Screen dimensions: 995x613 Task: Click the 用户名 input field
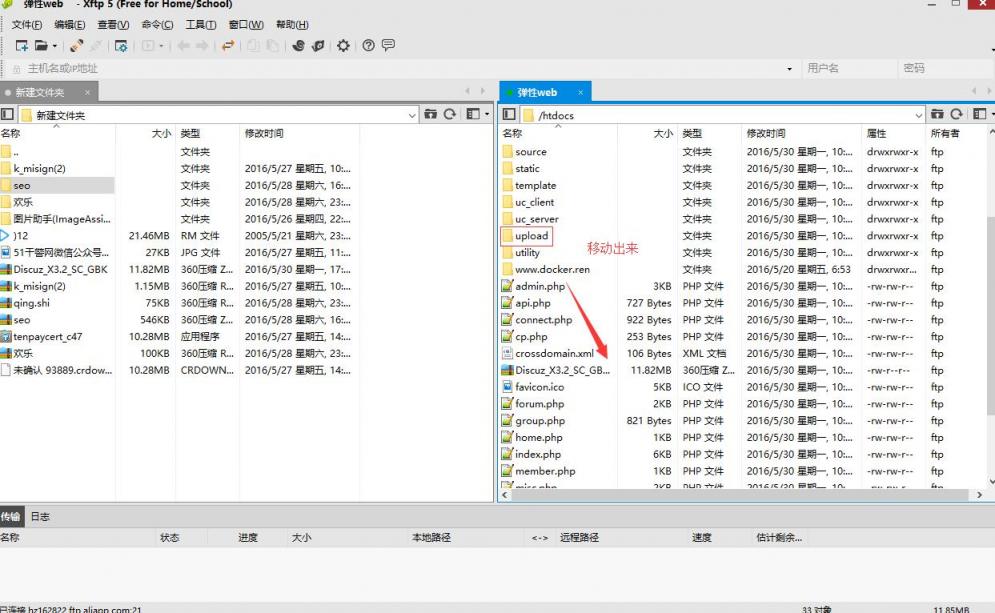pos(845,68)
